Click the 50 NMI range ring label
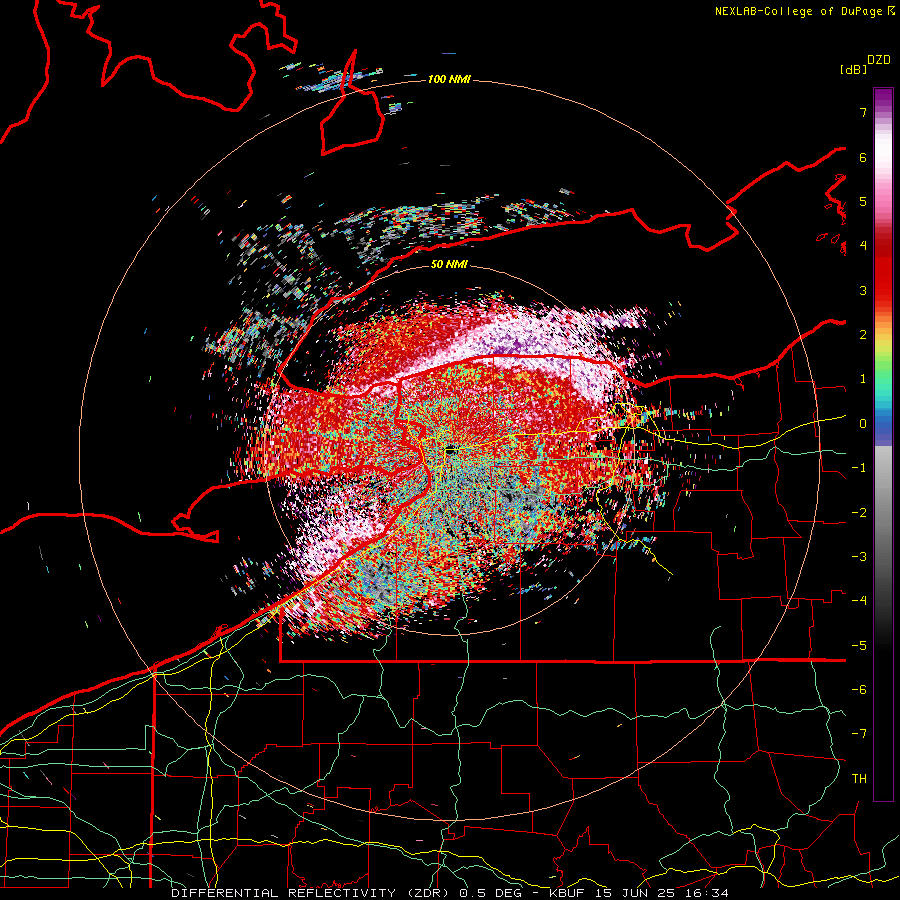 coord(449,264)
